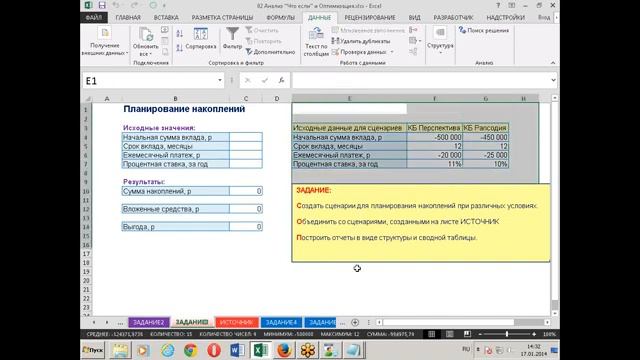The image size is (640, 360).
Task: Collapse the ribbon with the arrow
Action: point(553,63)
